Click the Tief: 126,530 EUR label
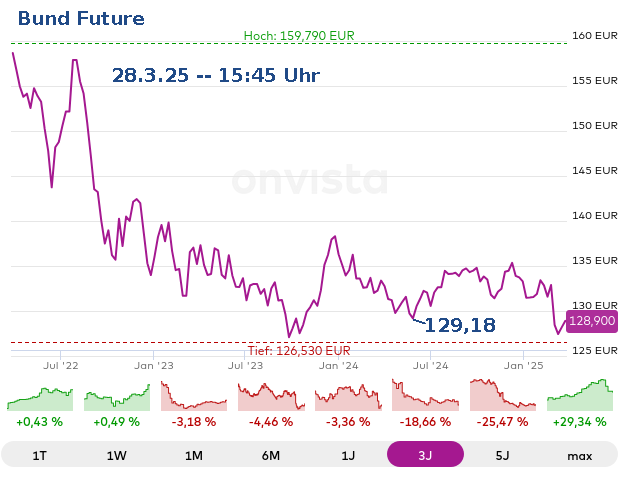The width and height of the screenshot is (637, 478). coord(298,351)
